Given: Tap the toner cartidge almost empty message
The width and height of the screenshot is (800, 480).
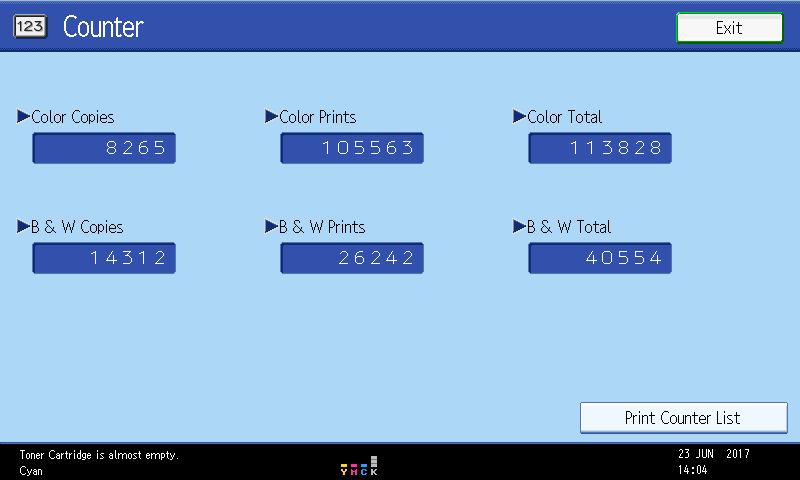Looking at the screenshot, I should (99, 455).
